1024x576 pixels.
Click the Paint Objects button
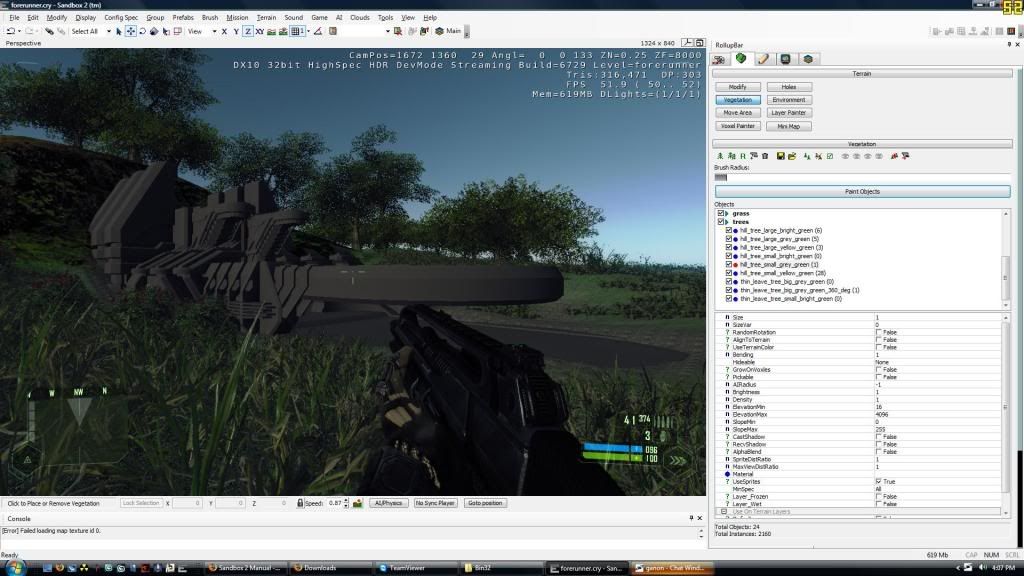tap(862, 191)
